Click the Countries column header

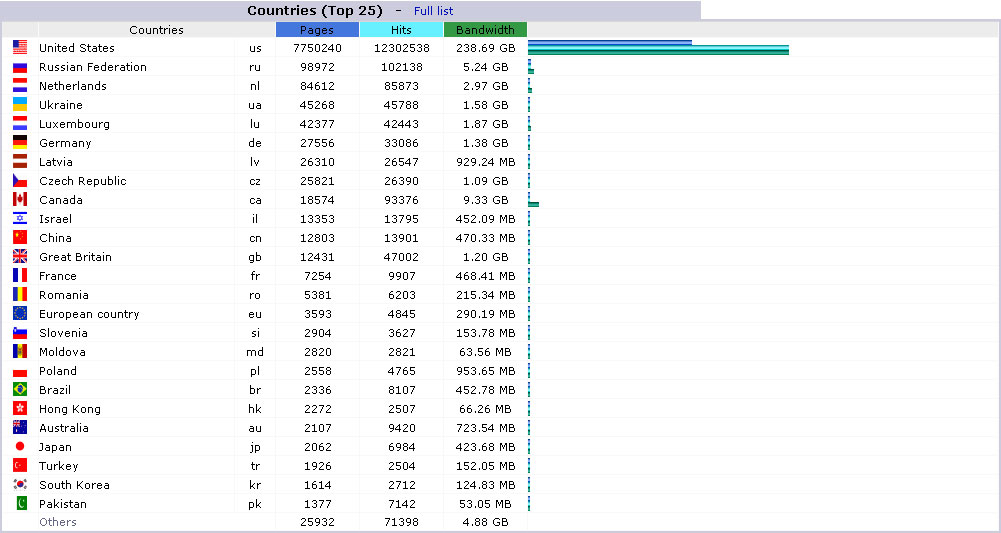coord(156,30)
